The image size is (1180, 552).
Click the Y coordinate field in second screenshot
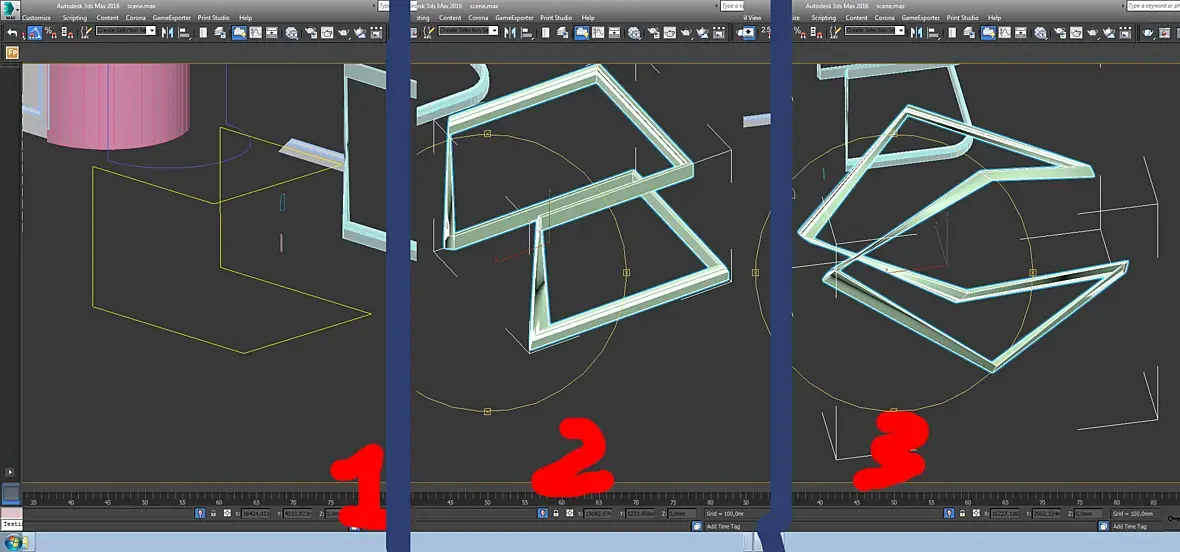coord(640,514)
